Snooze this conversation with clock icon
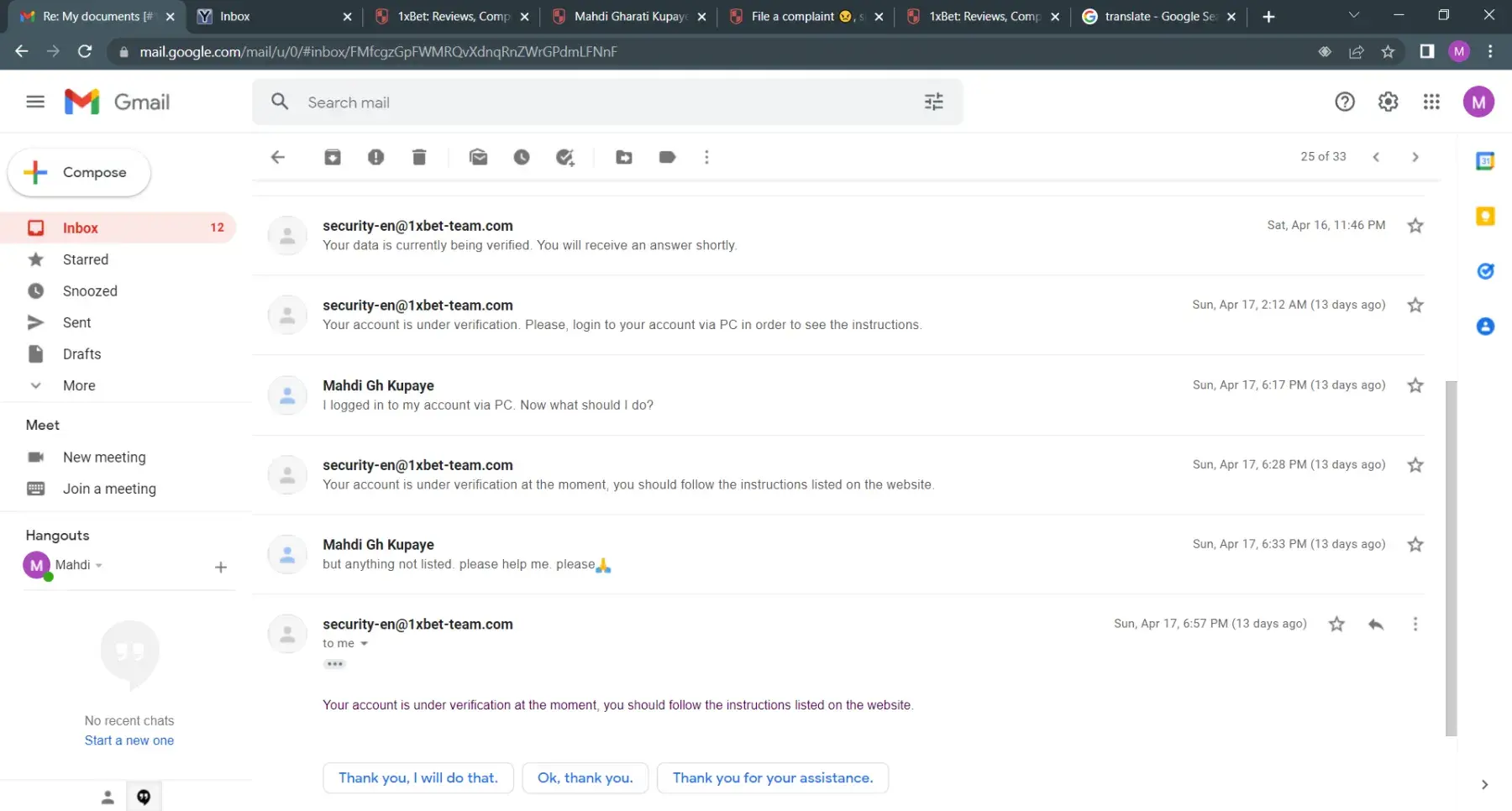The height and width of the screenshot is (811, 1512). [522, 157]
